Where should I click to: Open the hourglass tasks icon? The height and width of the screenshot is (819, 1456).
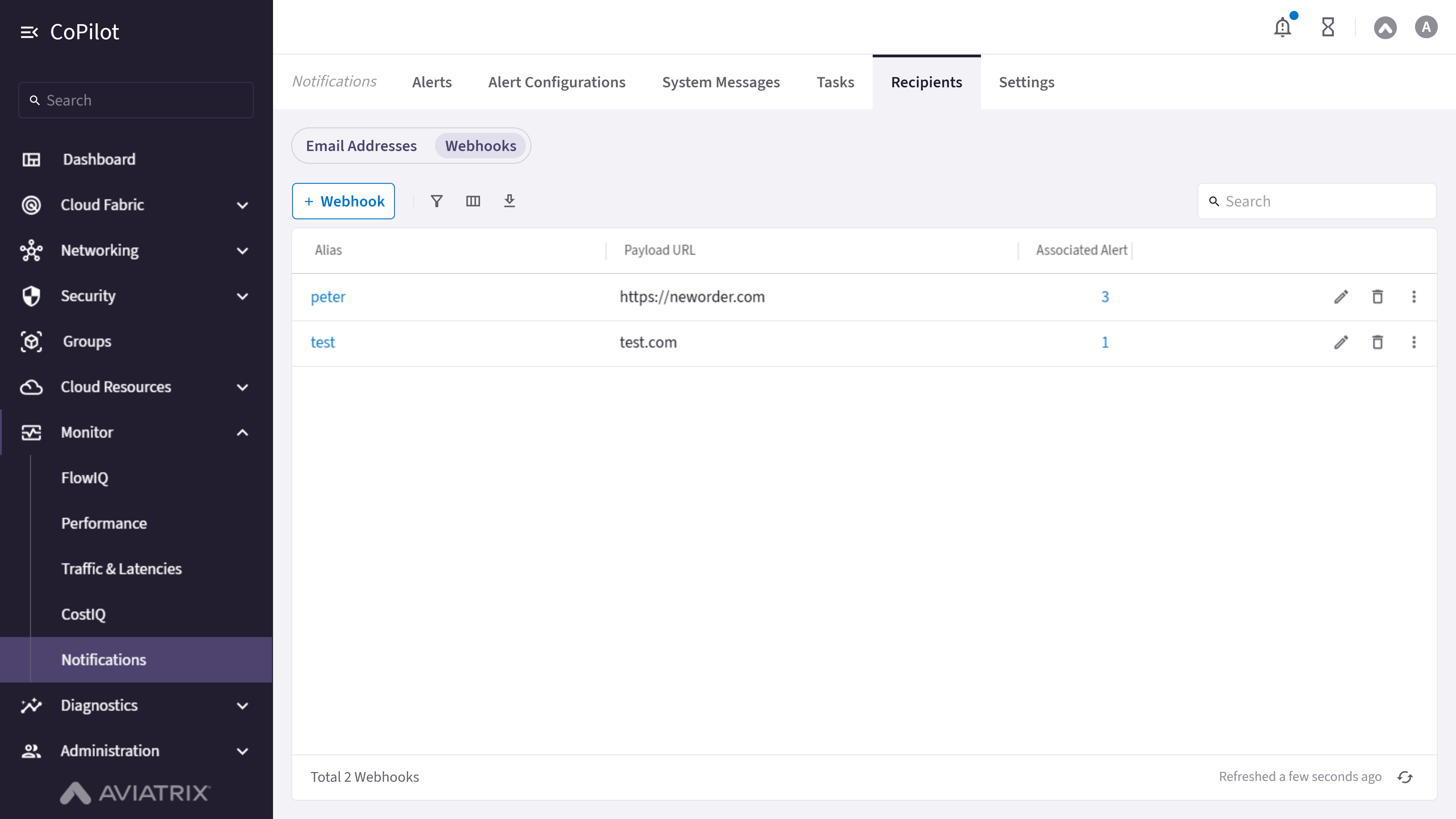(1328, 27)
